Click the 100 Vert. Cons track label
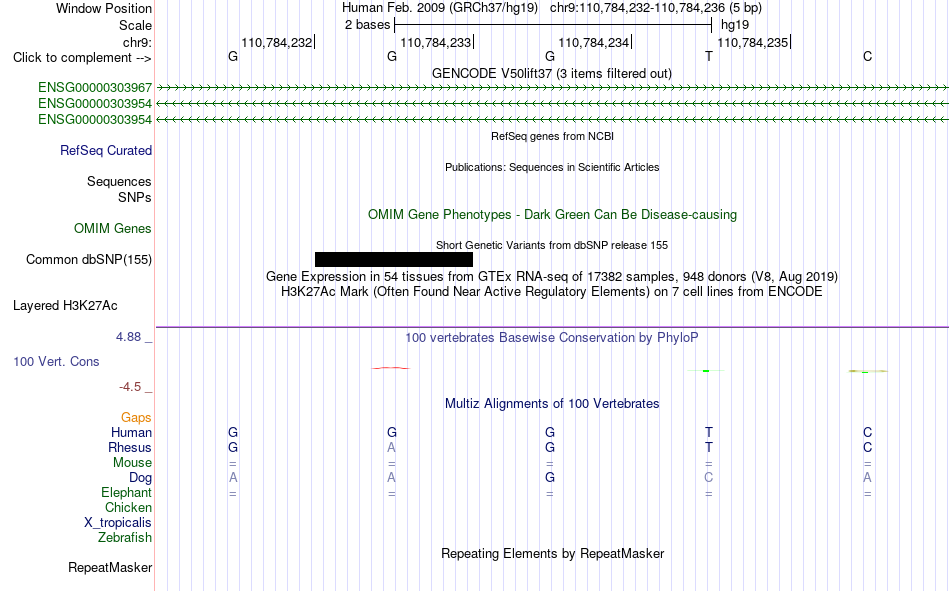This screenshot has width=950, height=591. (56, 361)
